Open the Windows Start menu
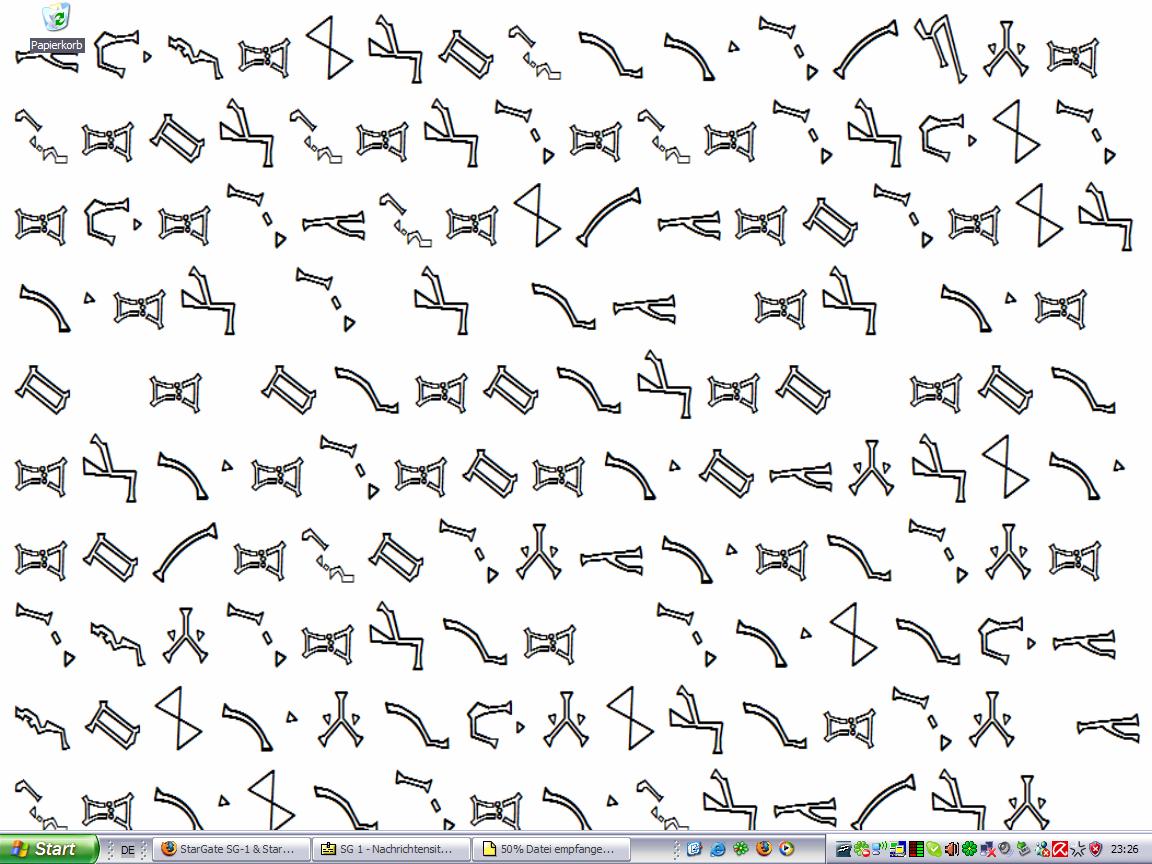1152x864 pixels. [49, 849]
